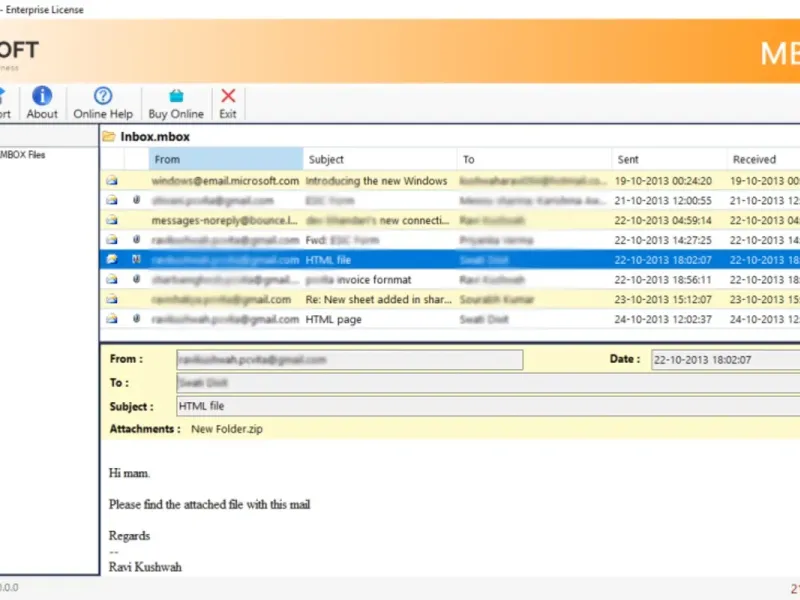
Task: Click the 'Hi mam.' greeting line
Action: pyautogui.click(x=129, y=473)
